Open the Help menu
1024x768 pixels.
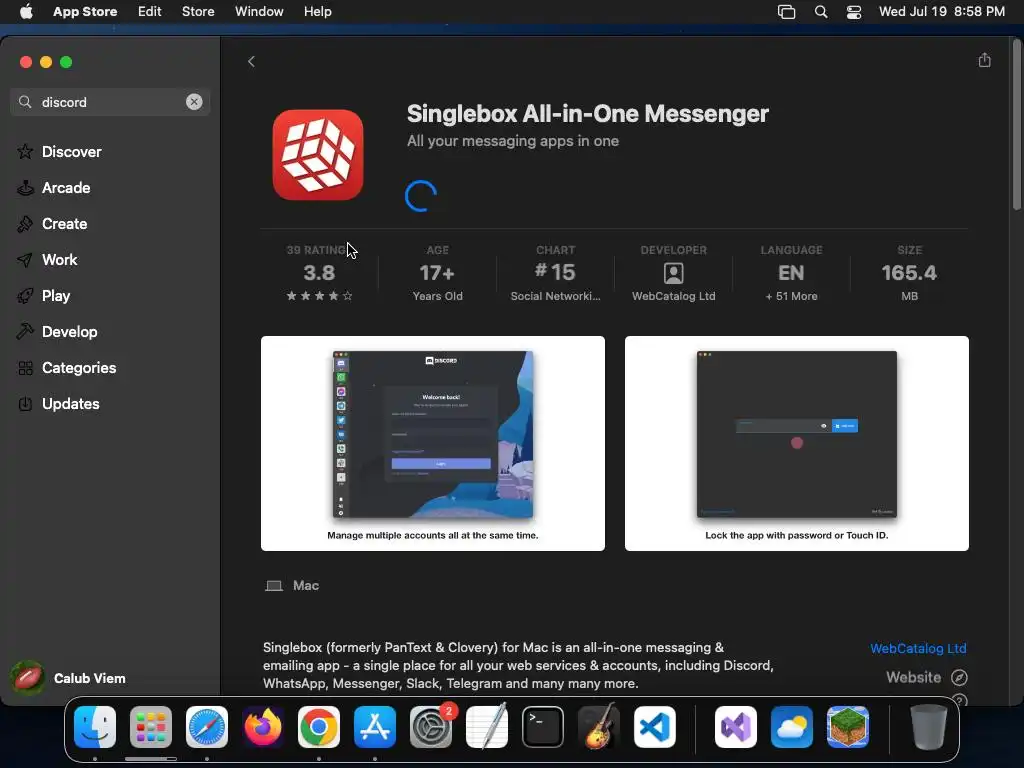[317, 11]
